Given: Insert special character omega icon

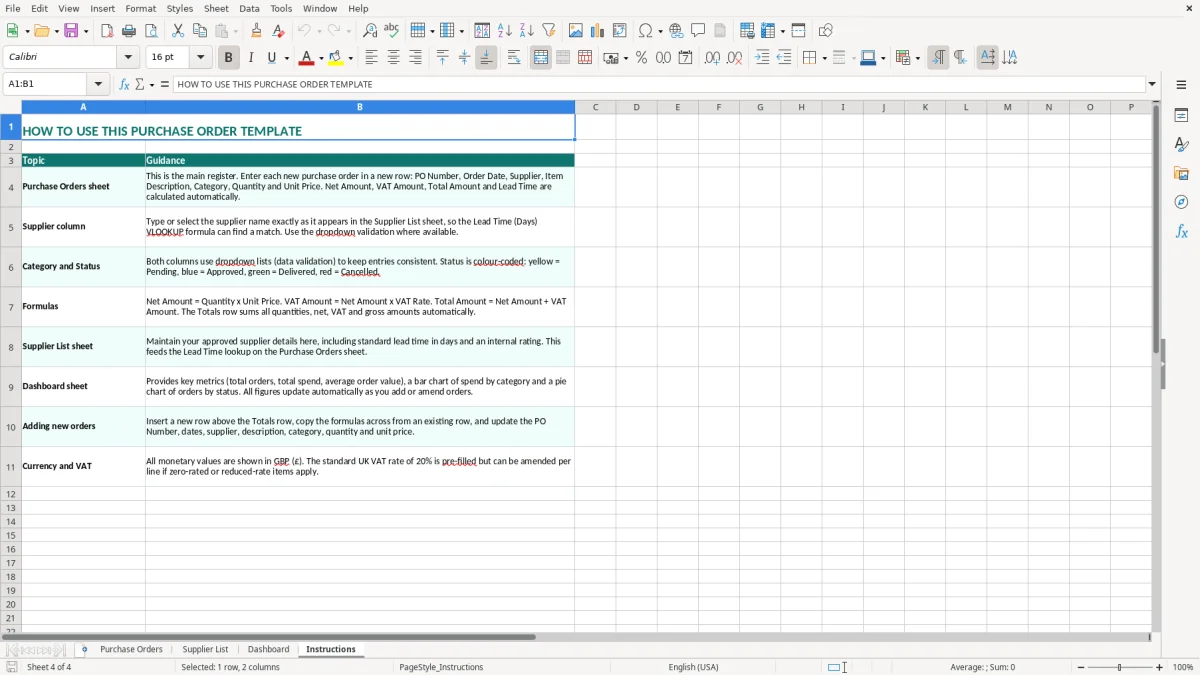Looking at the screenshot, I should (645, 31).
